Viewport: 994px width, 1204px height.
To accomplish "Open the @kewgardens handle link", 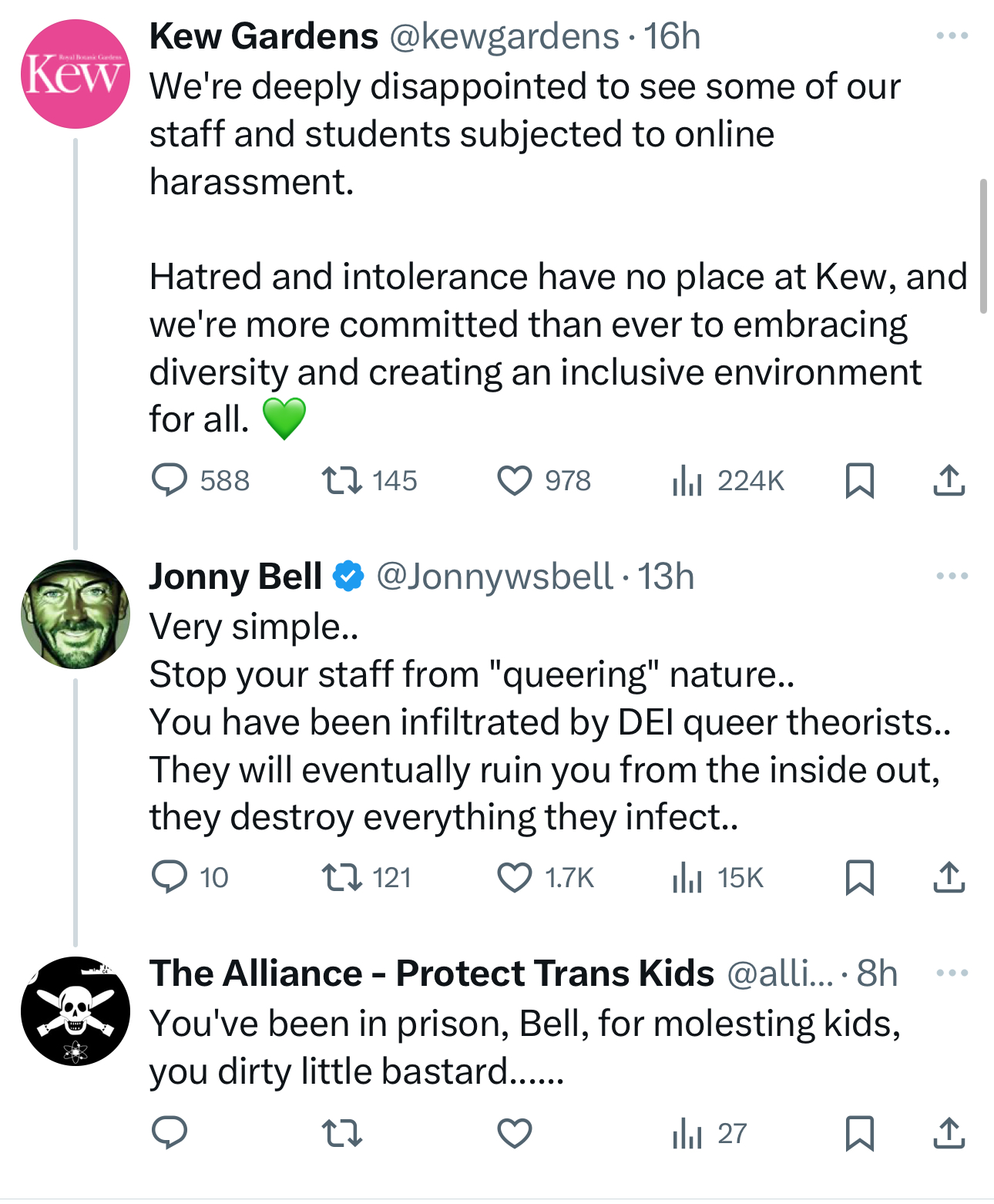I will tap(504, 36).
